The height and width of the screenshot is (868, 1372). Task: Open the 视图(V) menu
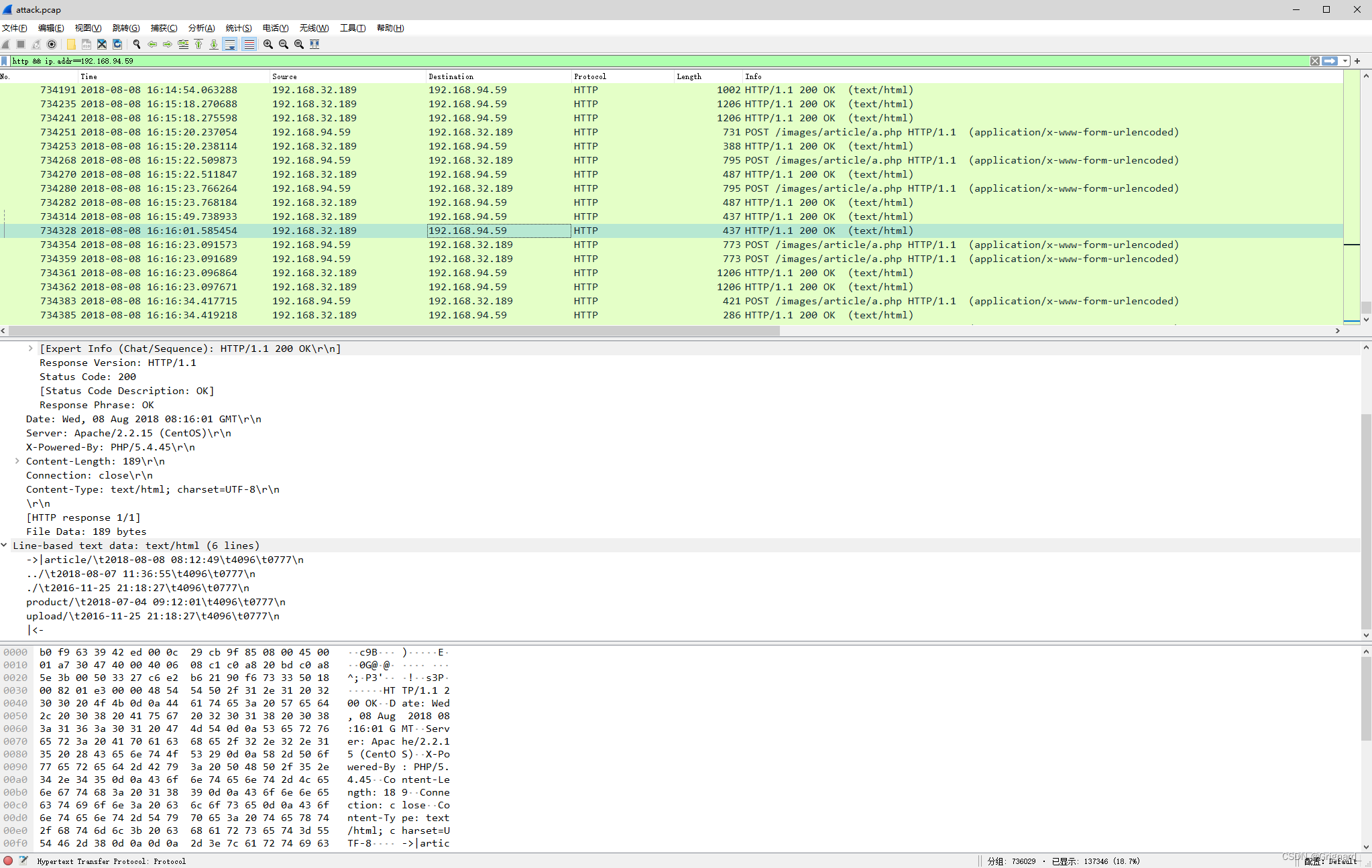pos(88,27)
